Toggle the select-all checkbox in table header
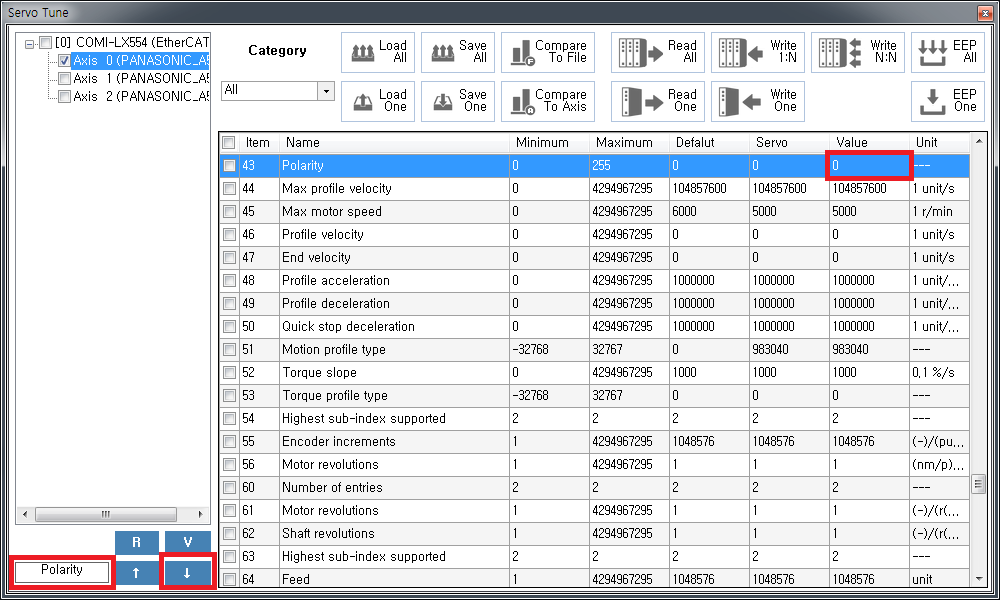The width and height of the screenshot is (1000, 600). pyautogui.click(x=230, y=143)
